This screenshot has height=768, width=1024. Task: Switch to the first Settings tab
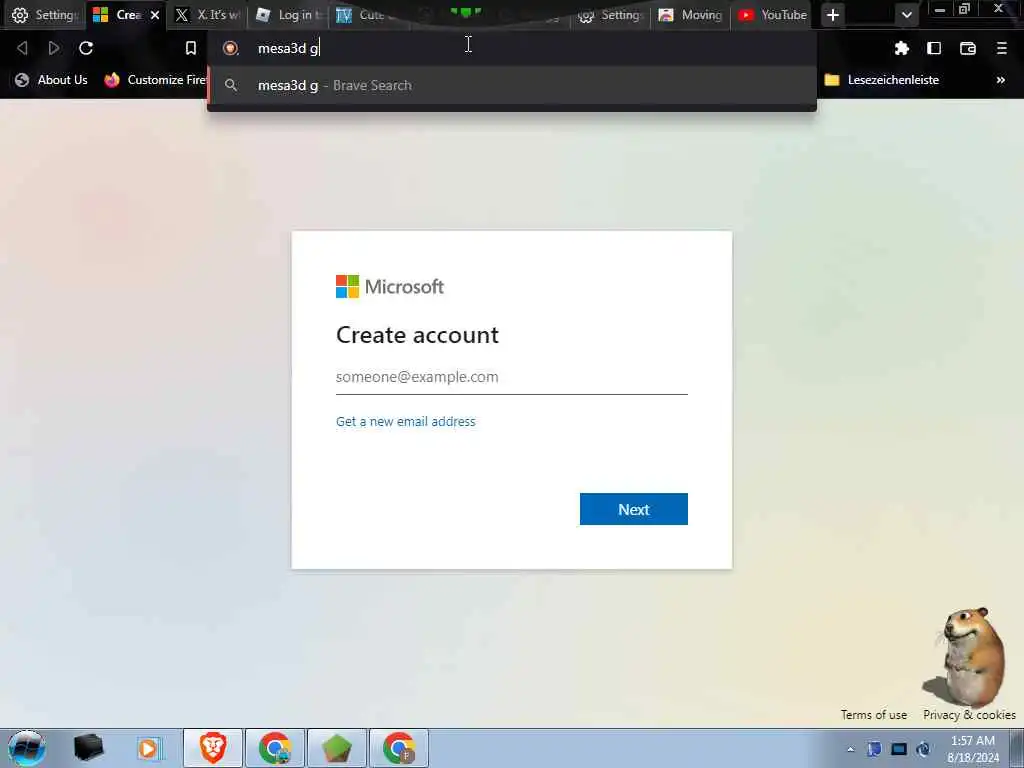click(x=44, y=14)
